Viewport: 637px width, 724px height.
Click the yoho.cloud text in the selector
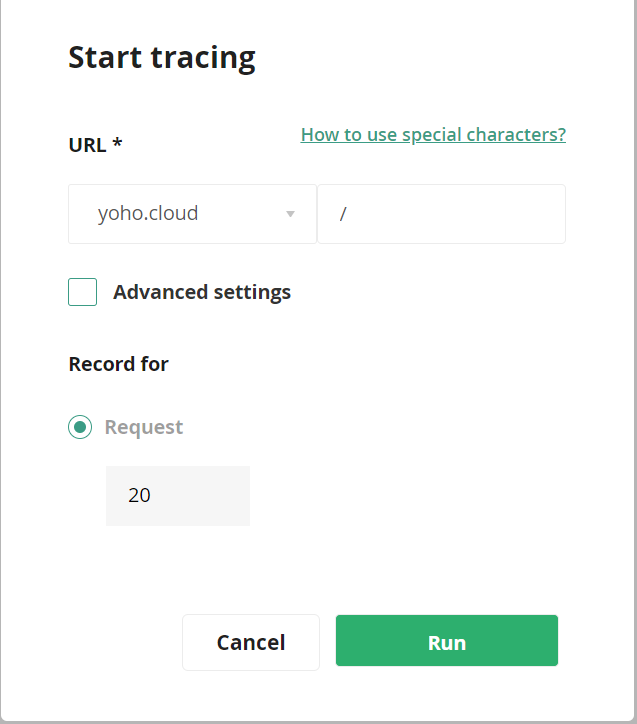coord(148,214)
